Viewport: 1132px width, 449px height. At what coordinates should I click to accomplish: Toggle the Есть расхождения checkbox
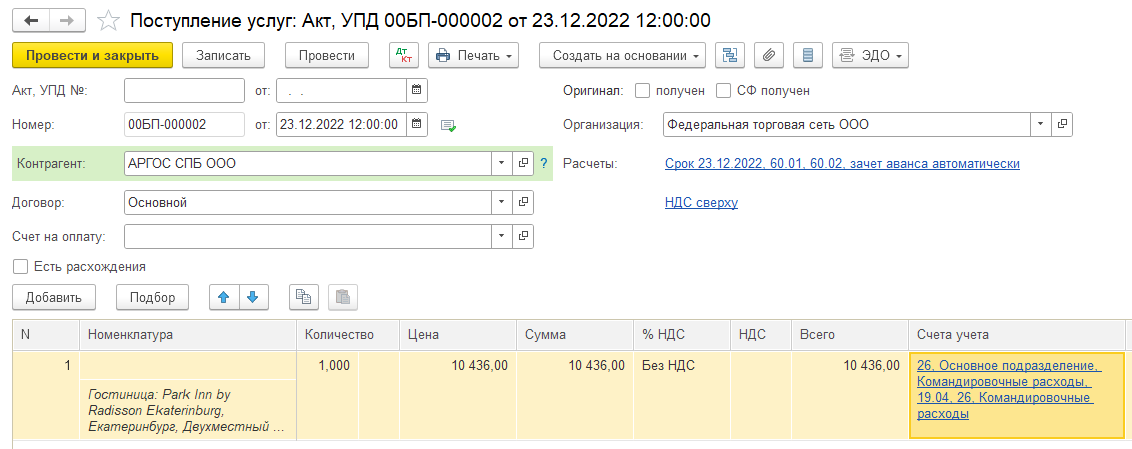[20, 266]
